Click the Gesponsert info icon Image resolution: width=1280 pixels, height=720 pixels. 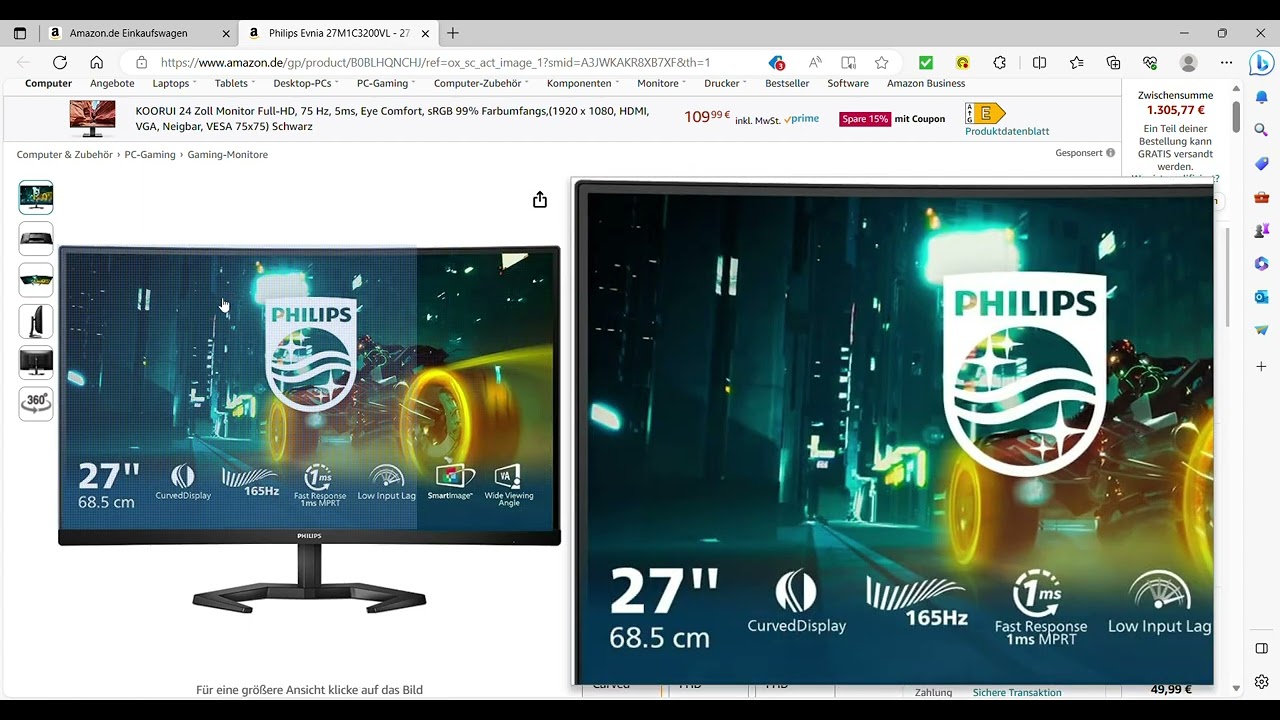tap(1110, 153)
